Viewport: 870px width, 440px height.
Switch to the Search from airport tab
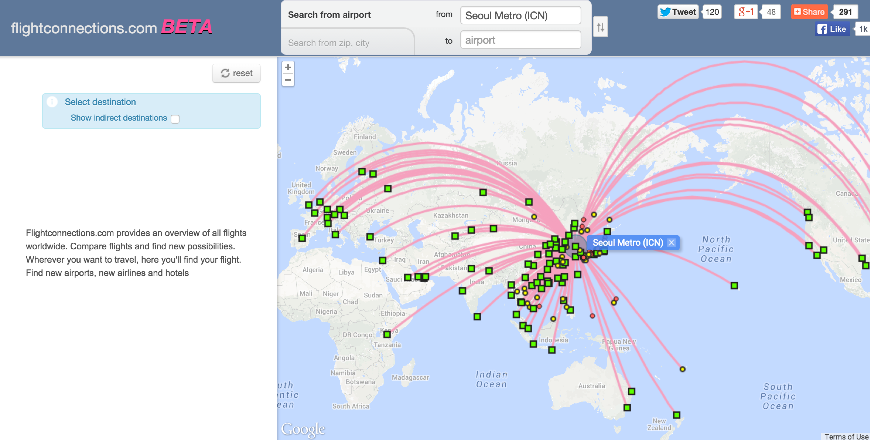coord(330,15)
